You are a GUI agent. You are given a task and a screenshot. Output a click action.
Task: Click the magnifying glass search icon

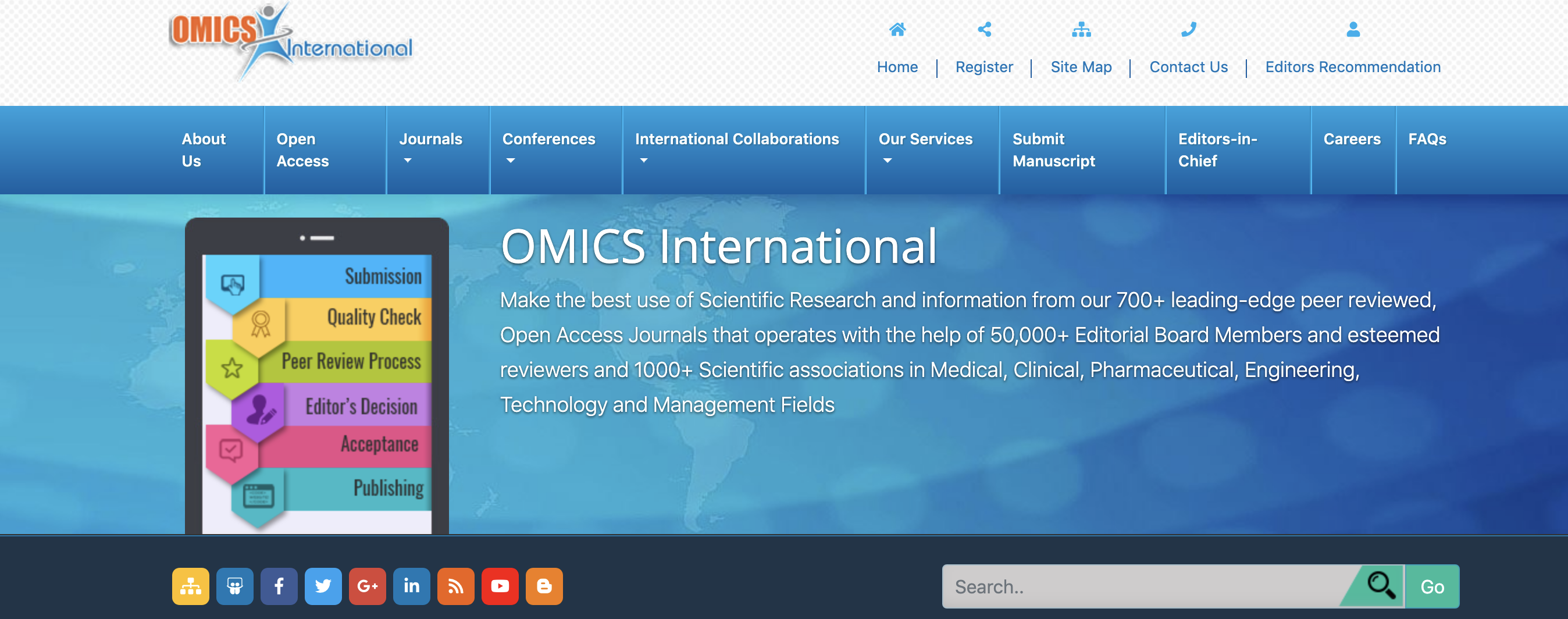point(1381,585)
